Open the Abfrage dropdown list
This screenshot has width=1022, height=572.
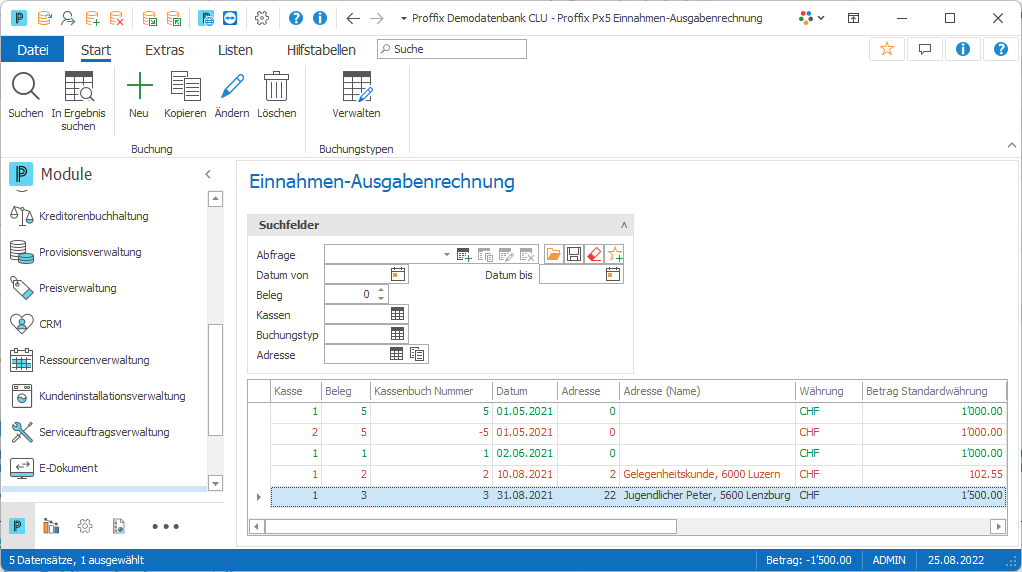tap(446, 254)
